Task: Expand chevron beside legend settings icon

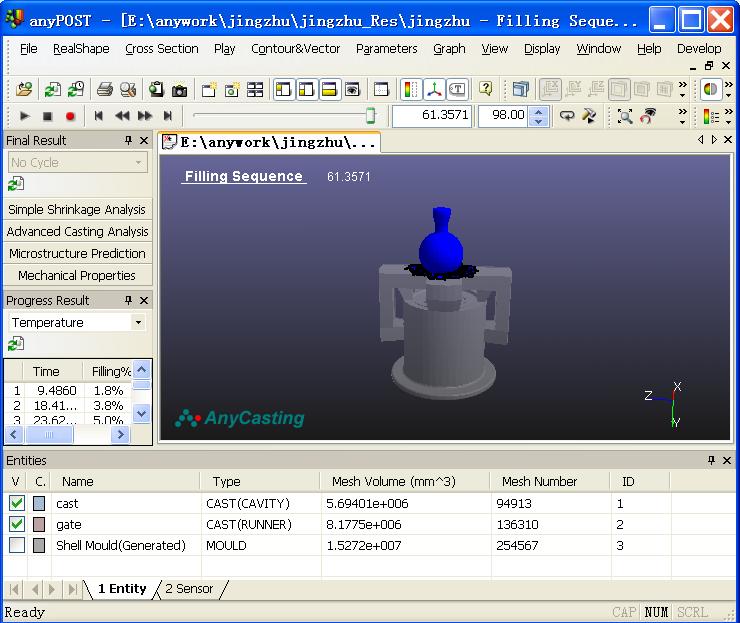Action: point(729,116)
